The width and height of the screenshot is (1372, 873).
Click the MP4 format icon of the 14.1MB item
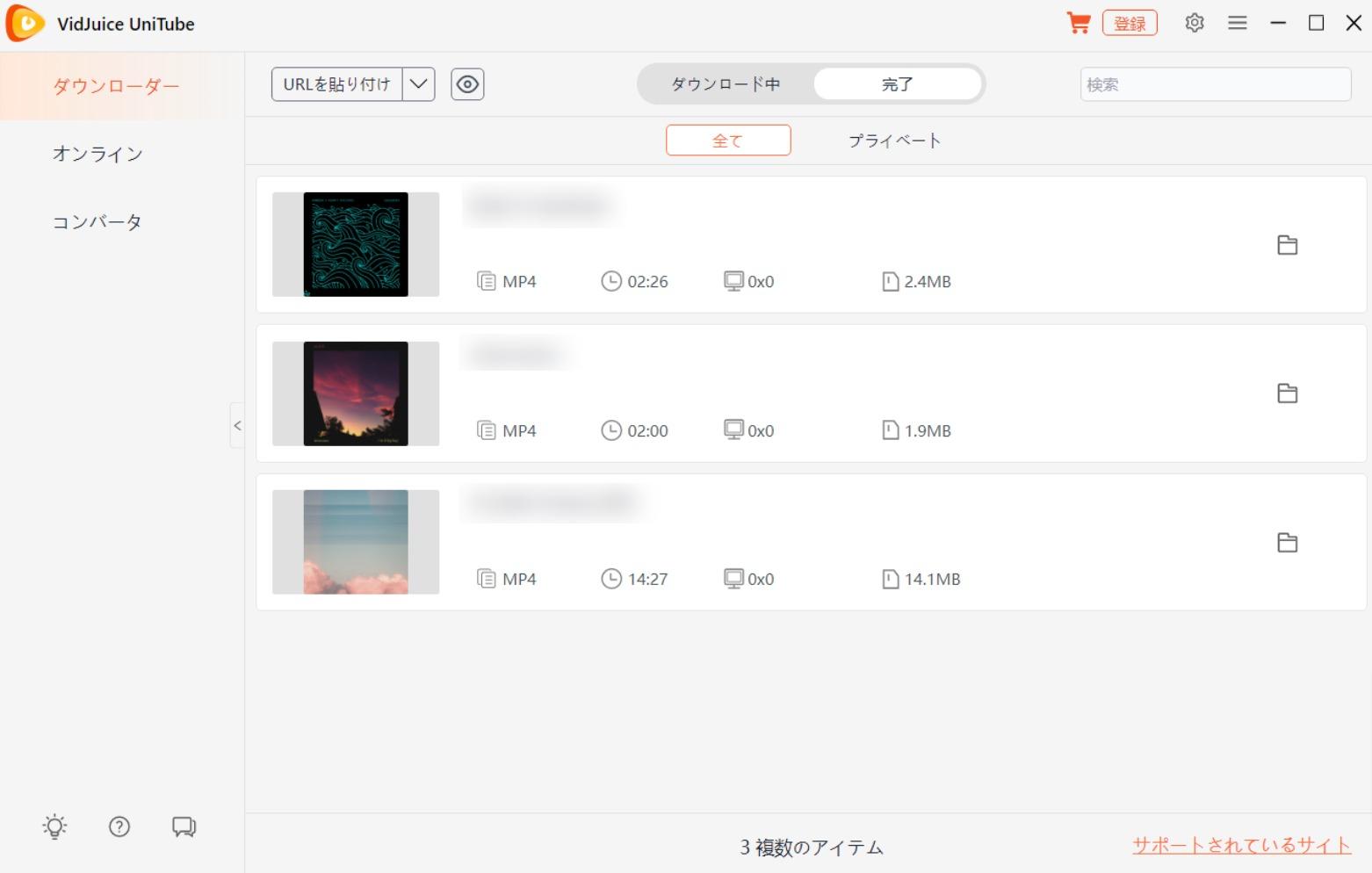pyautogui.click(x=486, y=579)
